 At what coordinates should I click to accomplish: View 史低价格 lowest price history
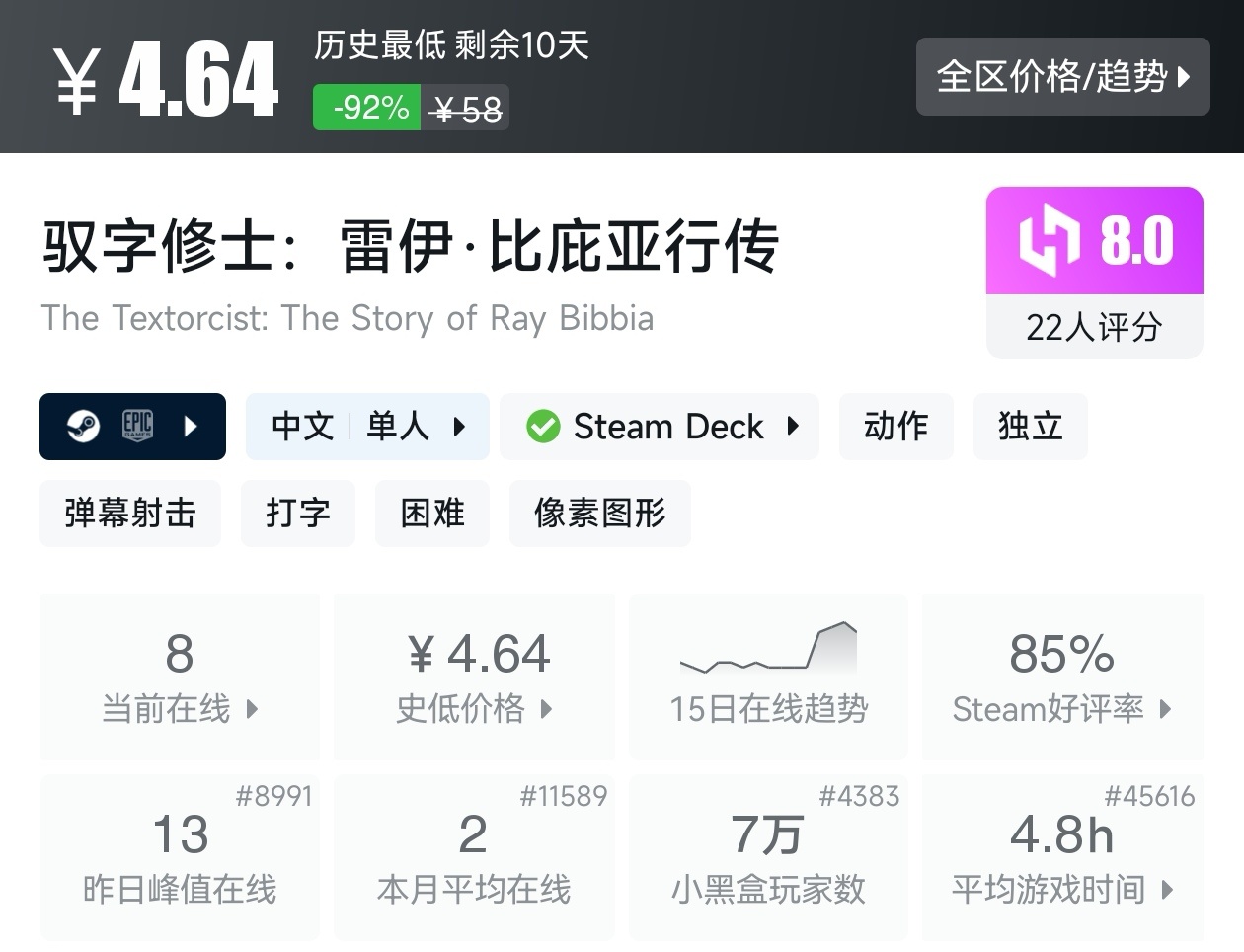(474, 708)
